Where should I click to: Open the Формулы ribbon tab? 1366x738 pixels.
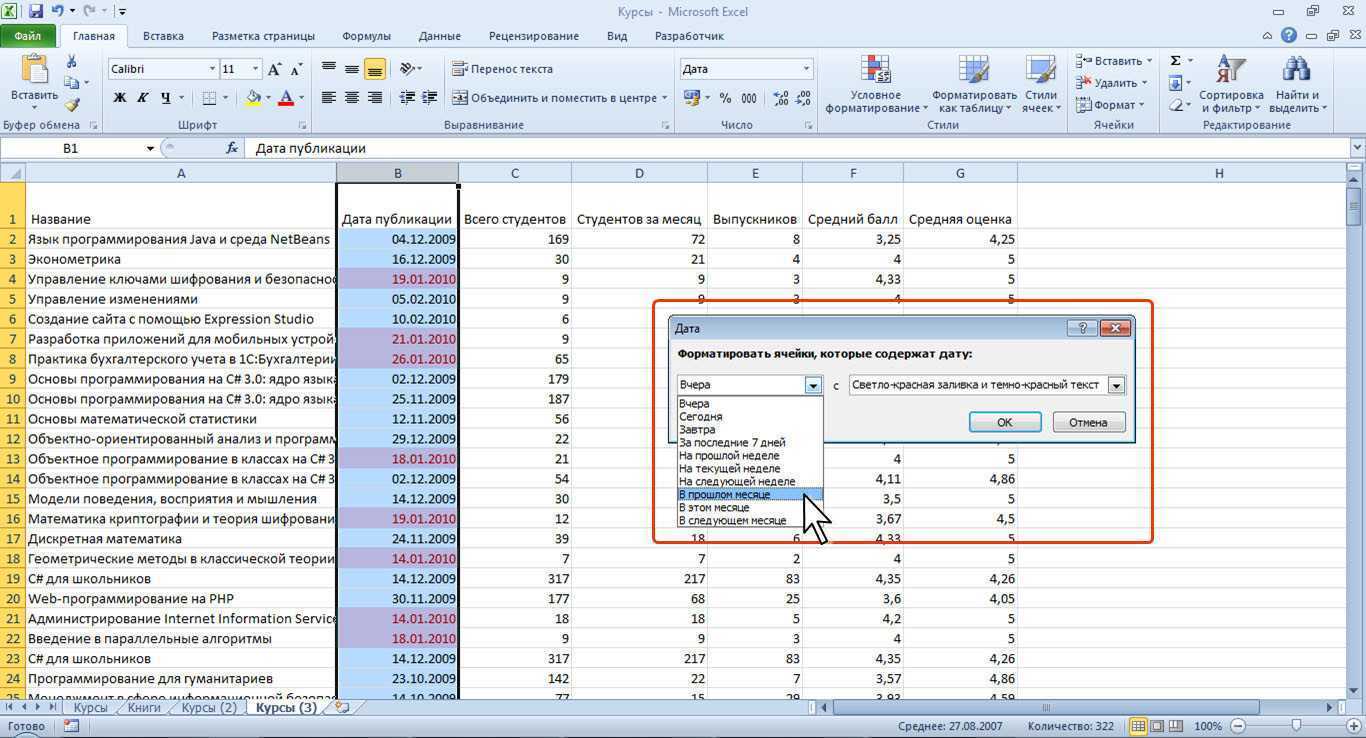366,36
